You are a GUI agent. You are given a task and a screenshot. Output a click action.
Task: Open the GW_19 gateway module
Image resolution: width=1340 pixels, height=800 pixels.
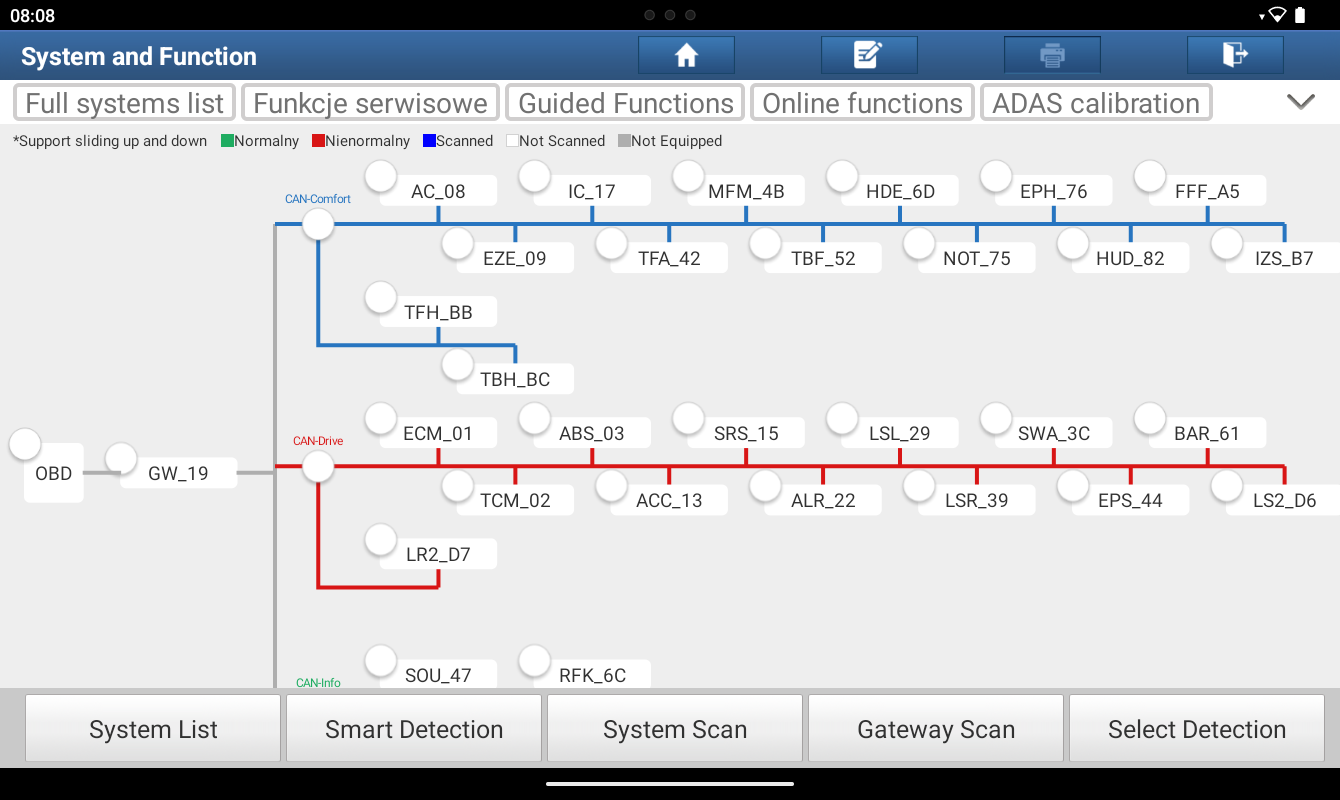click(x=178, y=473)
